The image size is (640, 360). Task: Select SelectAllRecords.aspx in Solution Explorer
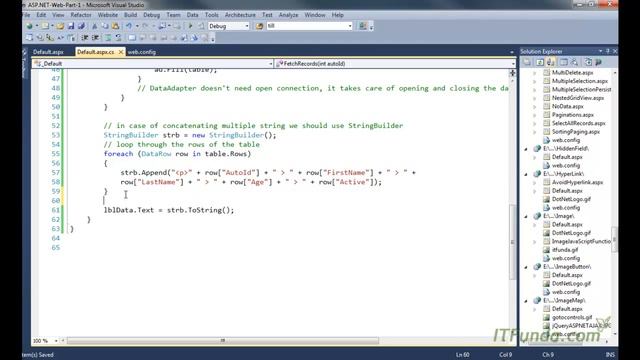[578, 123]
